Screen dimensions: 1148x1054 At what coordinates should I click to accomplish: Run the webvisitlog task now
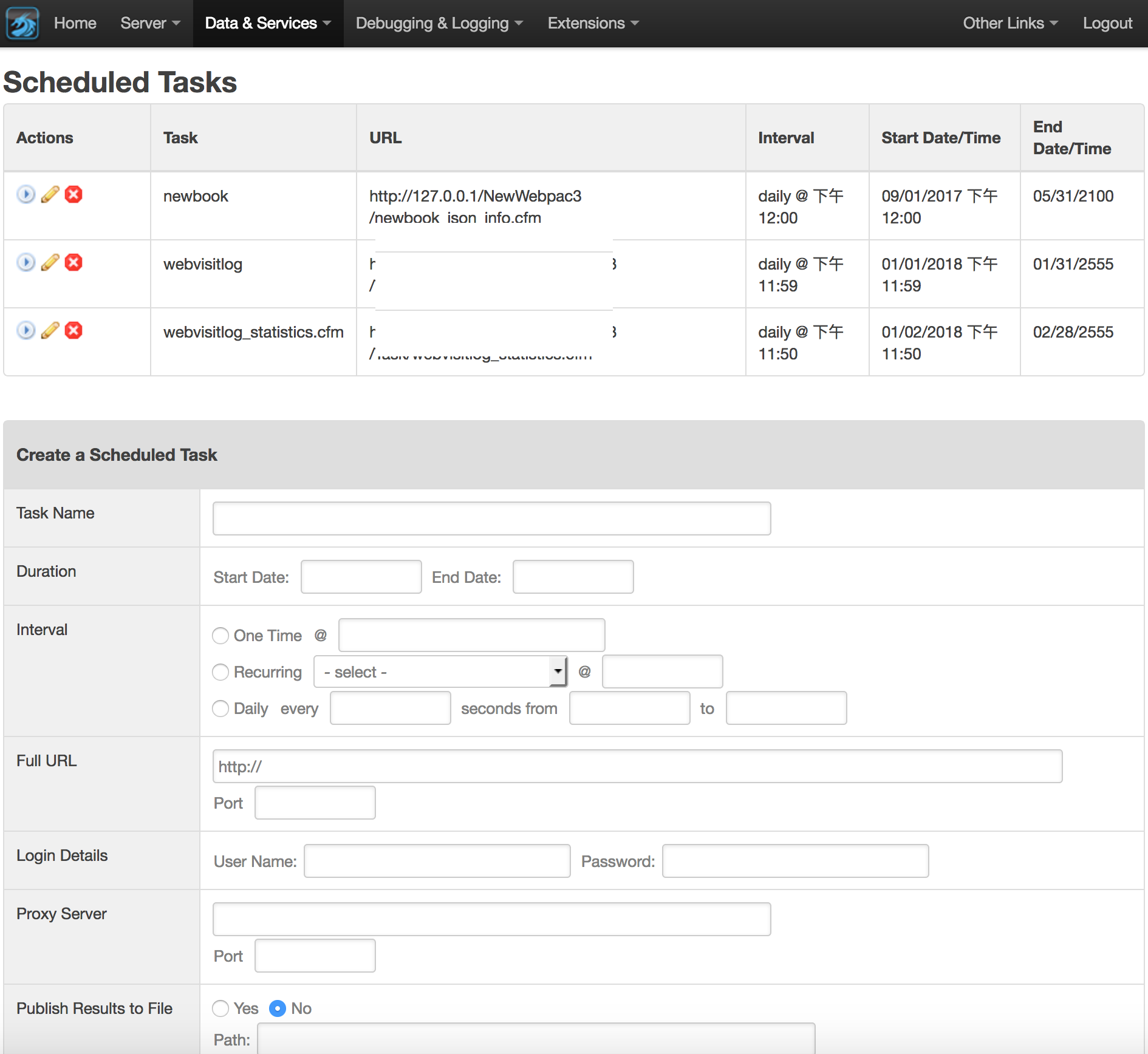(x=26, y=262)
